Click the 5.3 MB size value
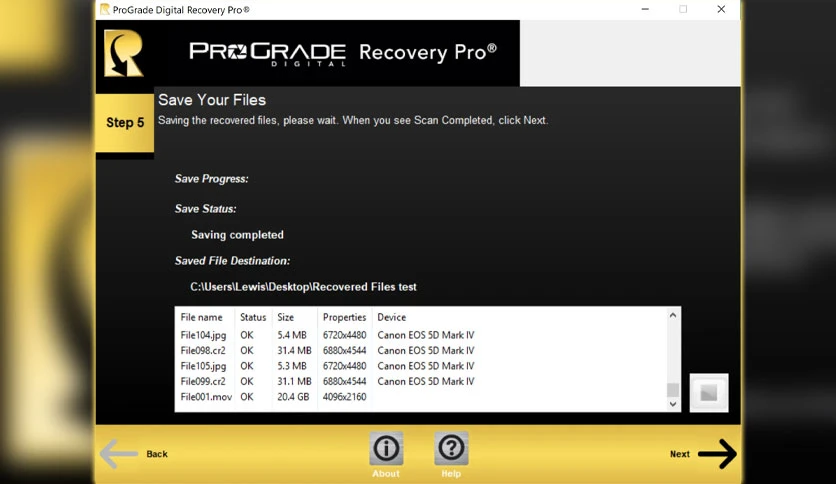 tap(292, 366)
